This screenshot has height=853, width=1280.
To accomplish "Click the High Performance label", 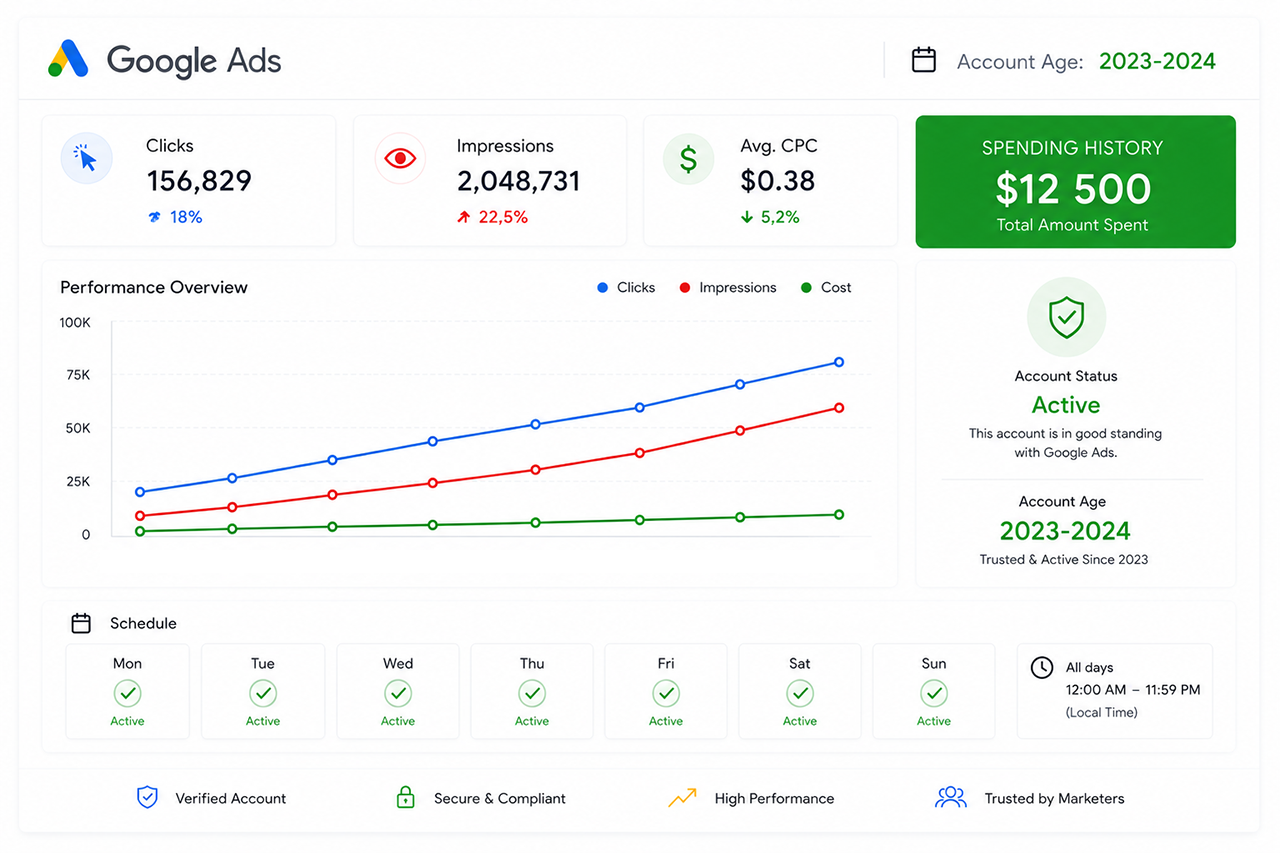I will 774,798.
